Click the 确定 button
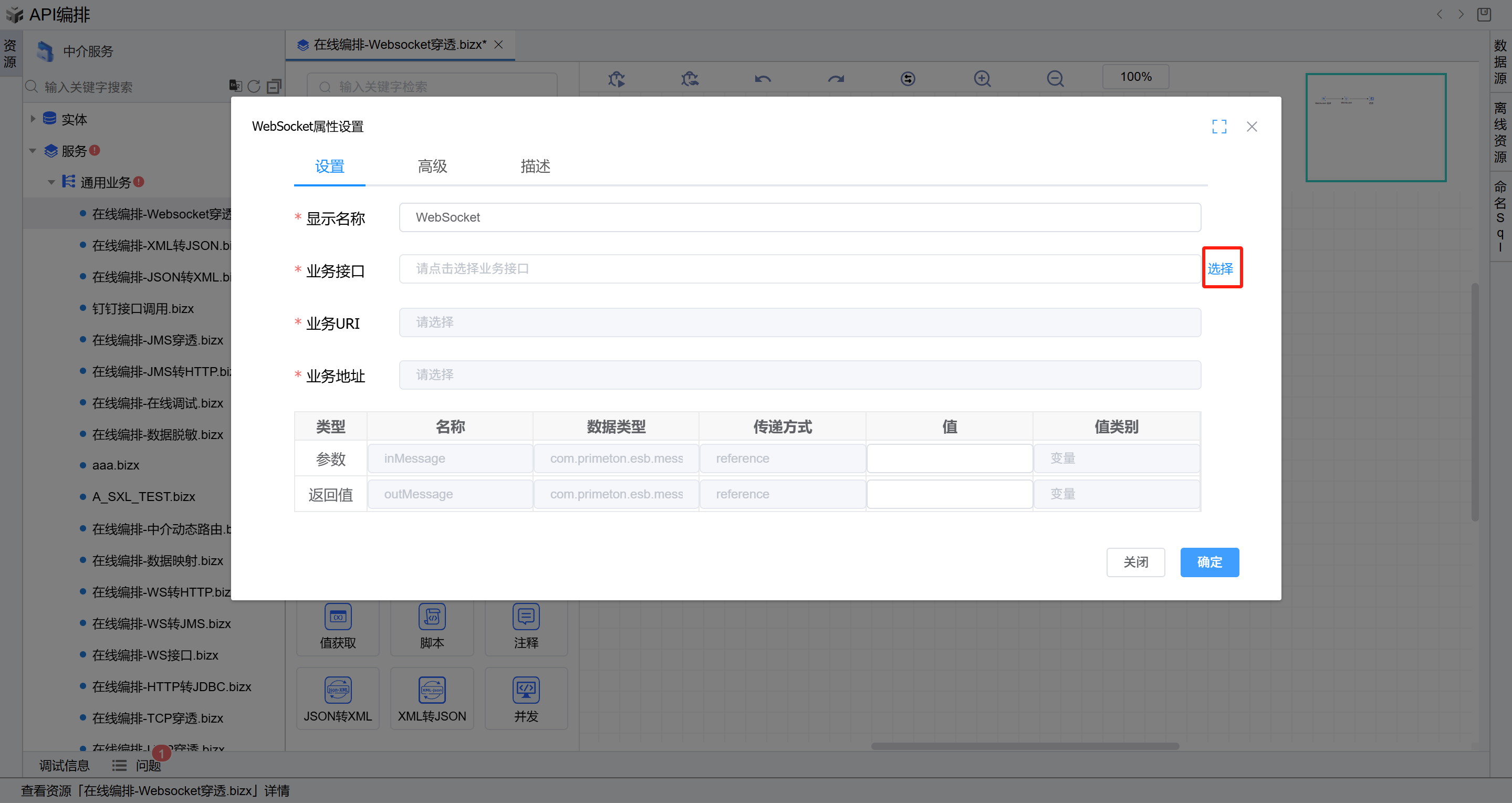This screenshot has width=1512, height=803. [x=1209, y=562]
